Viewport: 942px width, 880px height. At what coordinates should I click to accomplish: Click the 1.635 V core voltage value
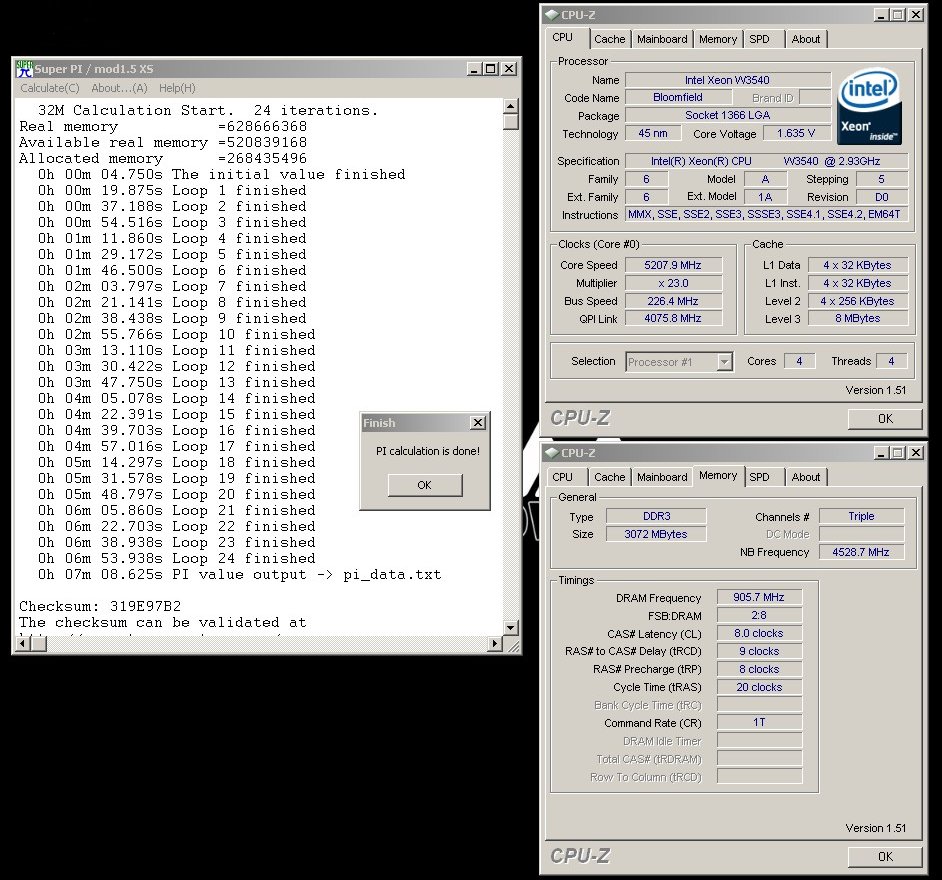pyautogui.click(x=795, y=133)
